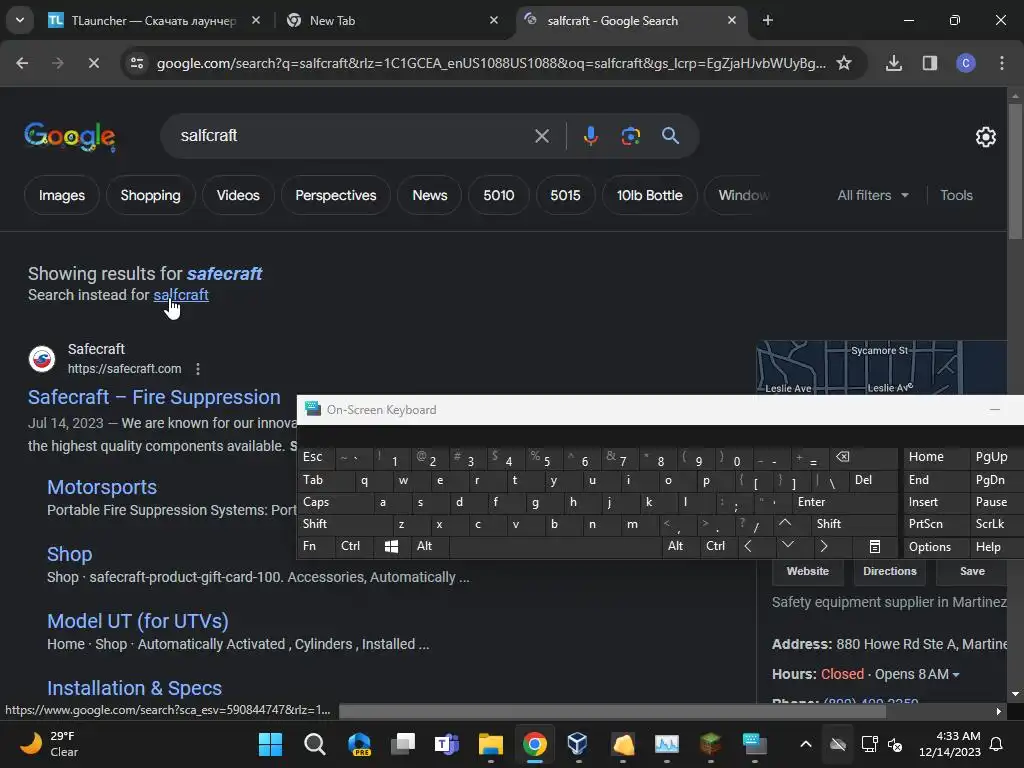This screenshot has width=1024, height=768.
Task: Clear the Google search box
Action: 541,136
